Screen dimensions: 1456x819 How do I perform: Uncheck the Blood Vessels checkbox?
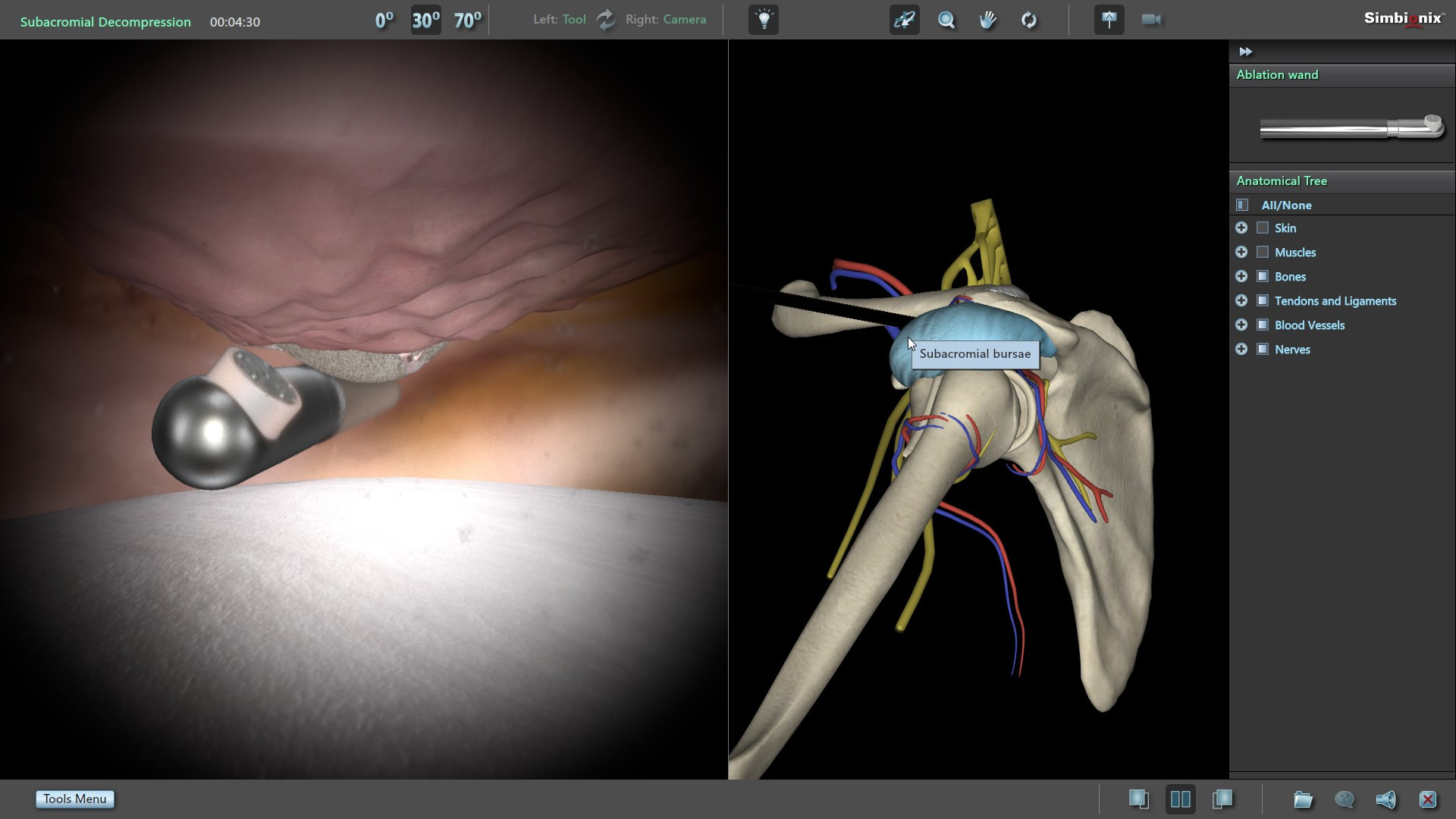[x=1263, y=325]
